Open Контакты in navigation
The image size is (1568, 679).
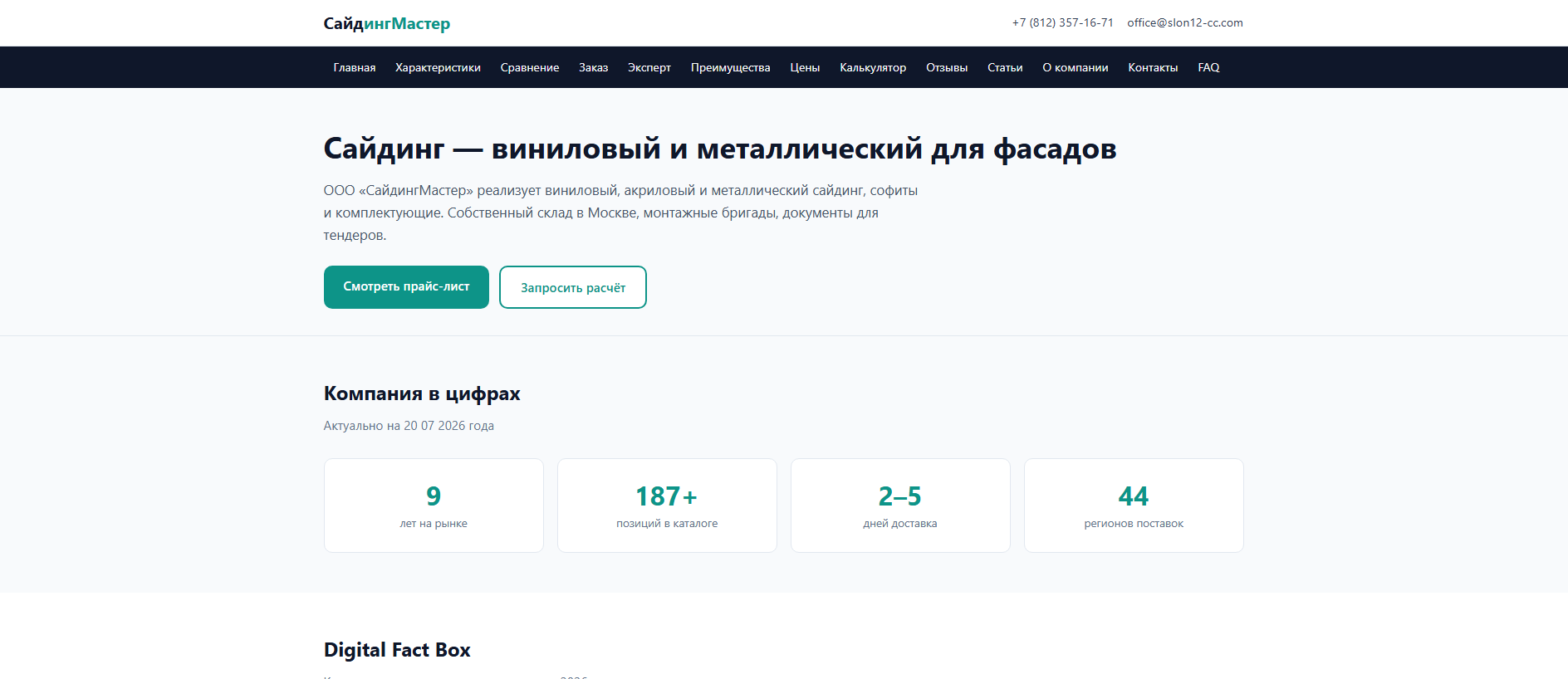point(1153,67)
